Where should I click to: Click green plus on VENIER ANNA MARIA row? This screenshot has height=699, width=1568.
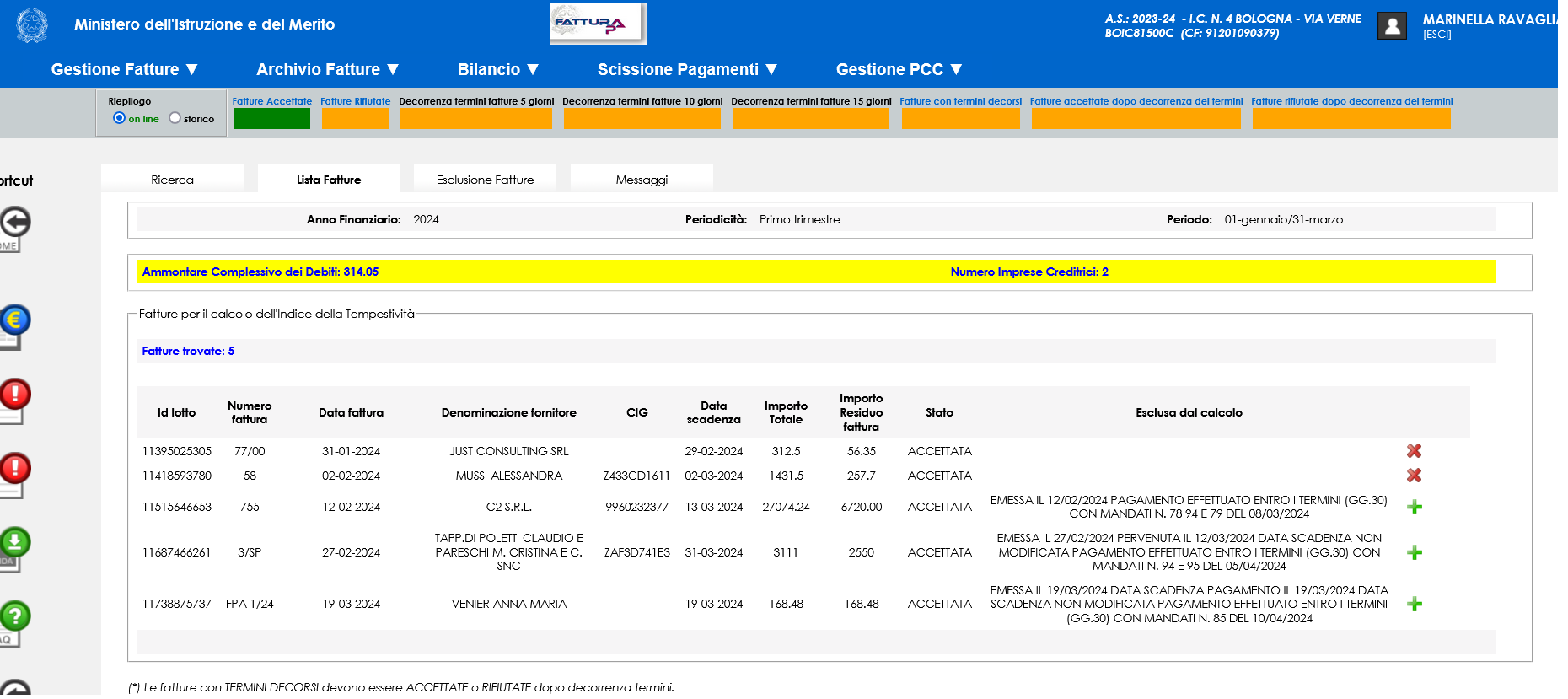[x=1415, y=604]
